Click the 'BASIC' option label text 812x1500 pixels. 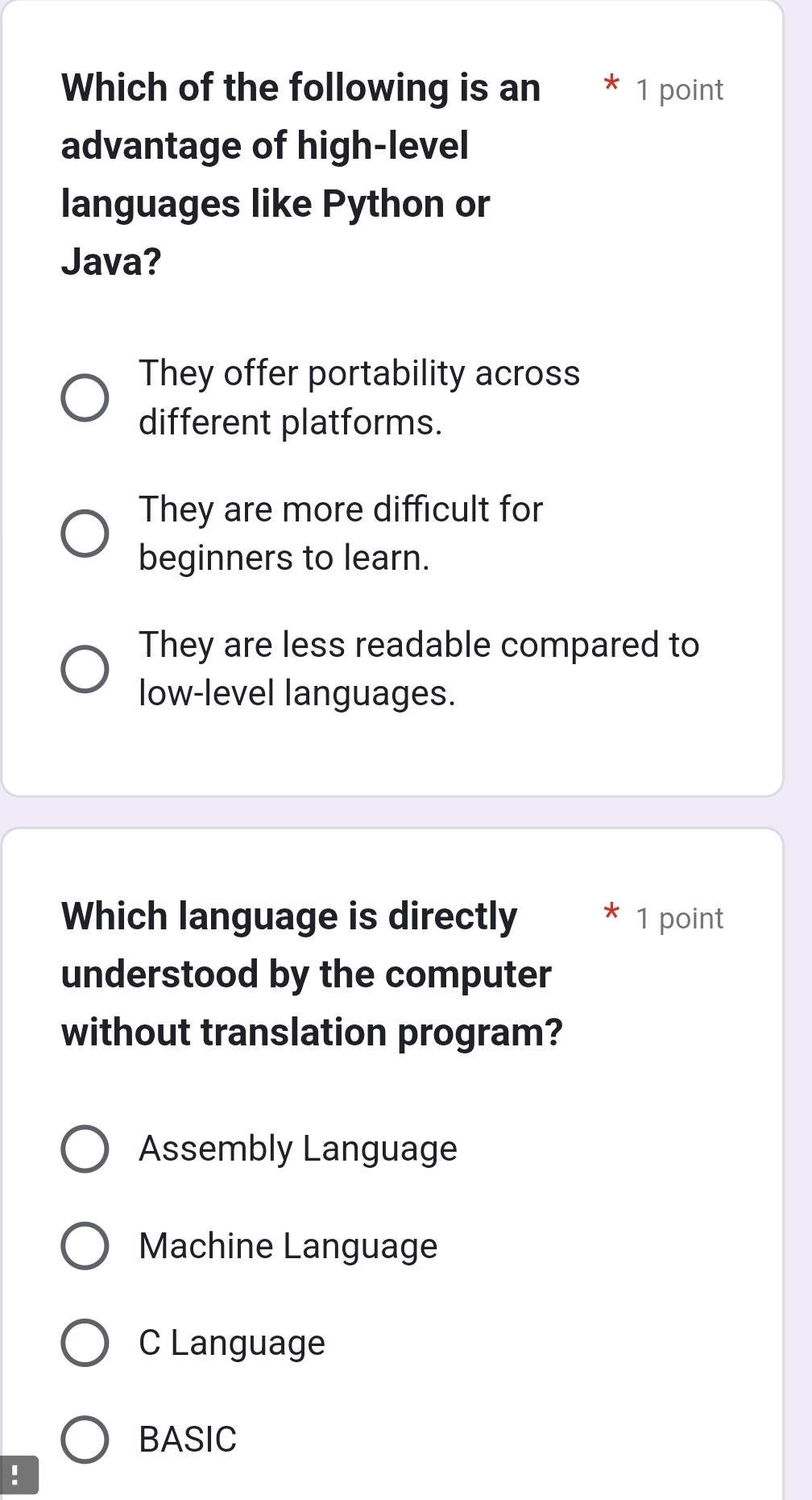[x=185, y=1440]
